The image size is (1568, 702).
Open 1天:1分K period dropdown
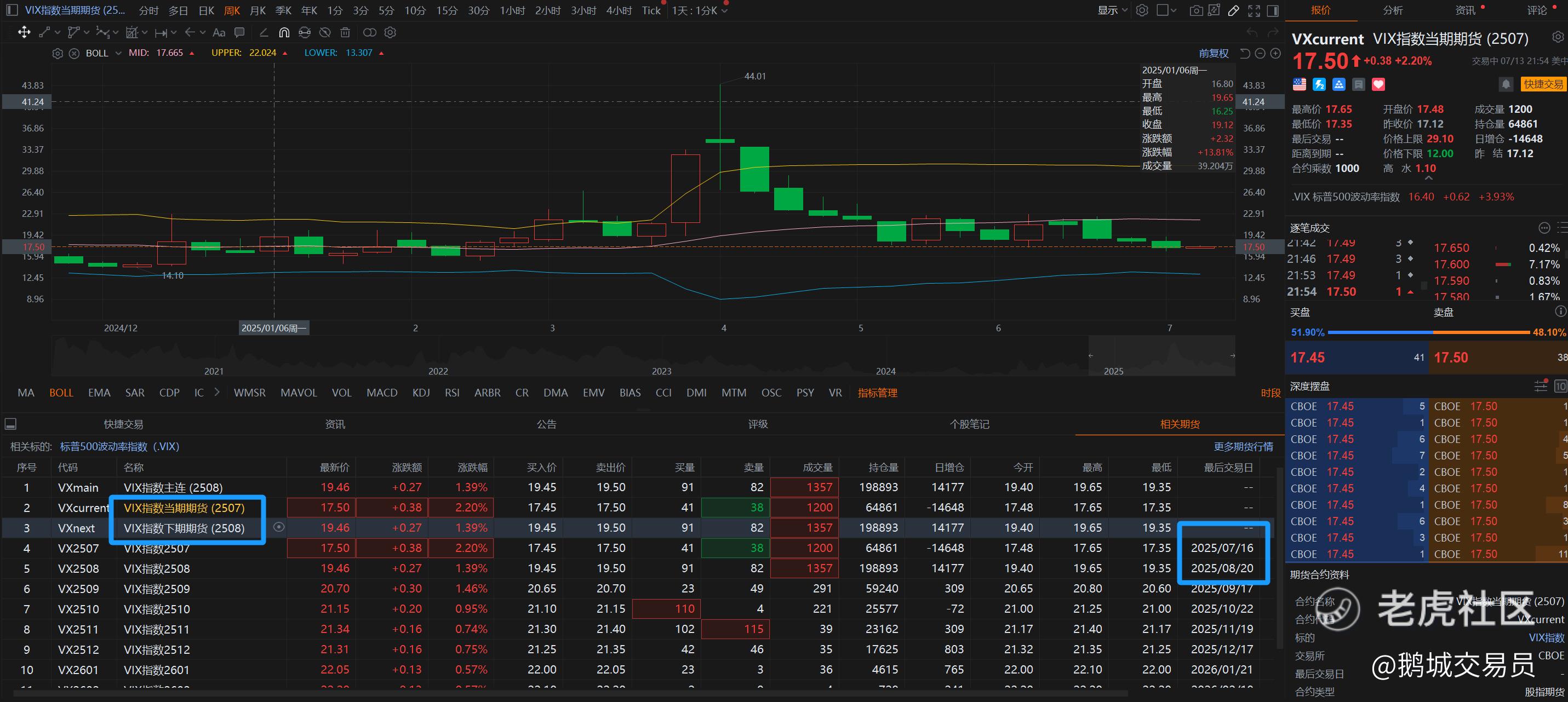pyautogui.click(x=700, y=10)
